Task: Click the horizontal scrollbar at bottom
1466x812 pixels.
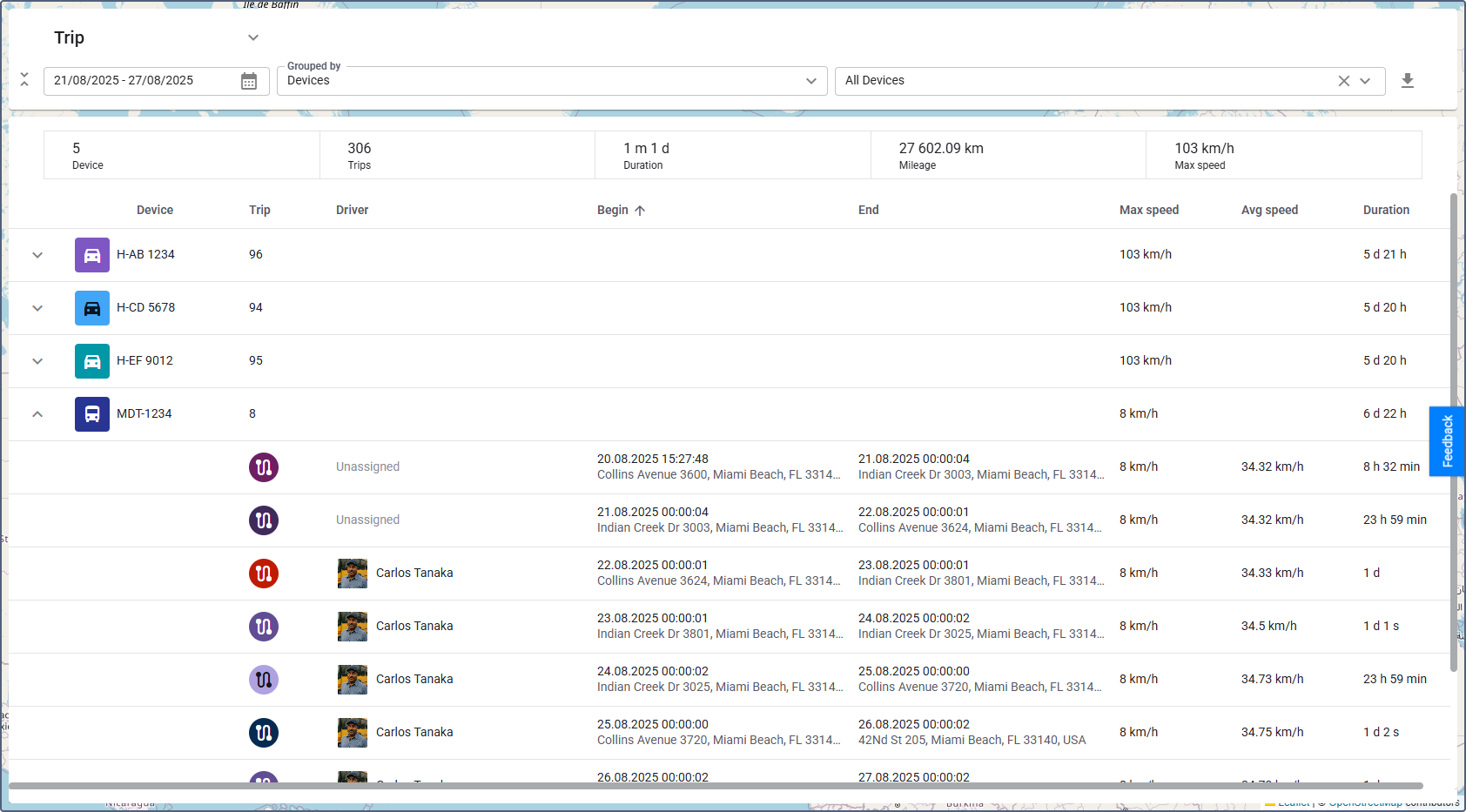Action: click(714, 786)
